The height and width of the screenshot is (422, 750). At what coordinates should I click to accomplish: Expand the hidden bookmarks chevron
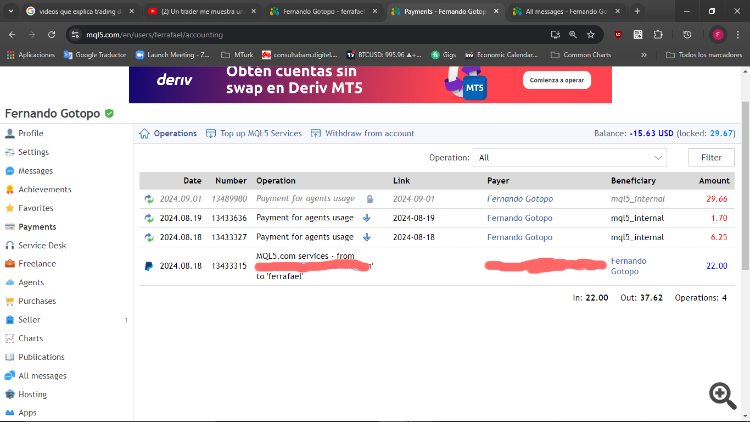point(644,55)
